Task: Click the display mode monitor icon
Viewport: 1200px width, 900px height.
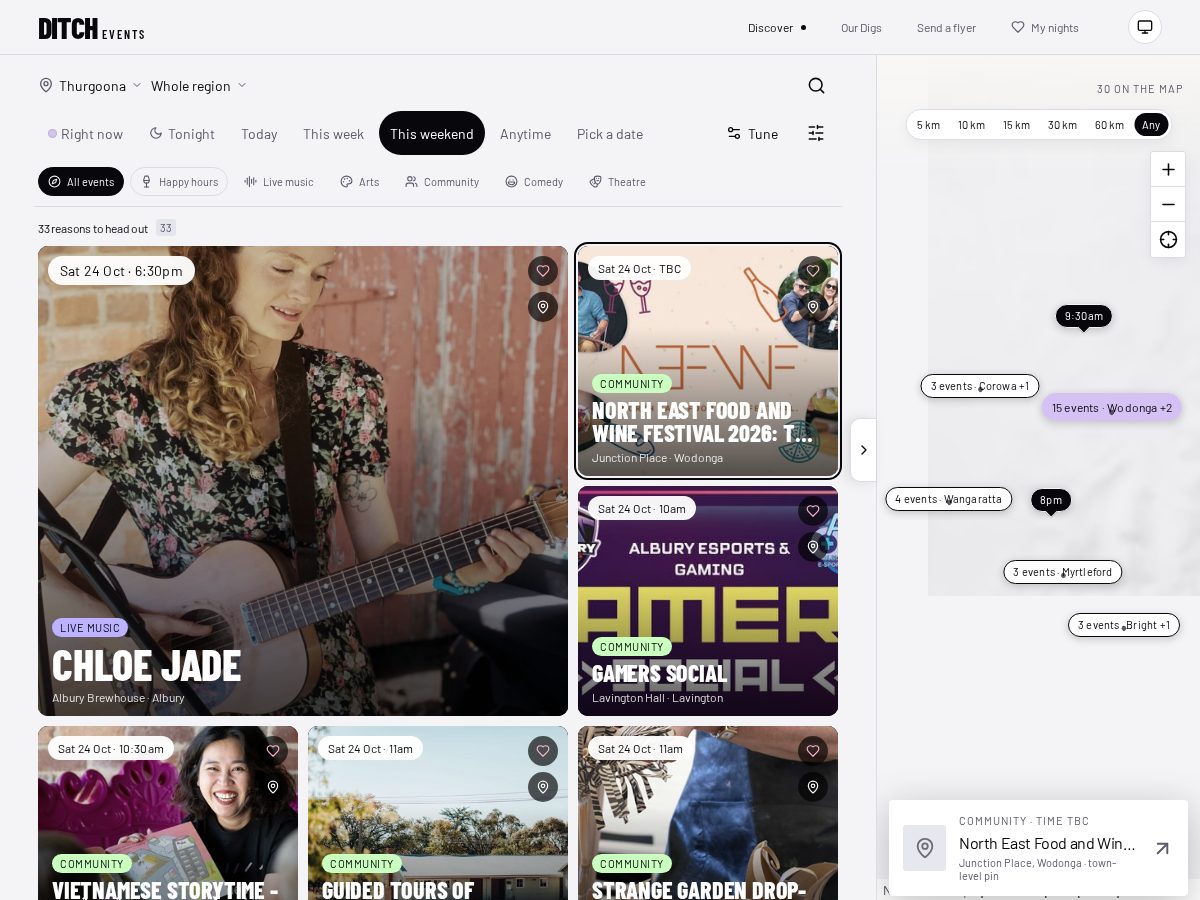Action: click(1145, 27)
